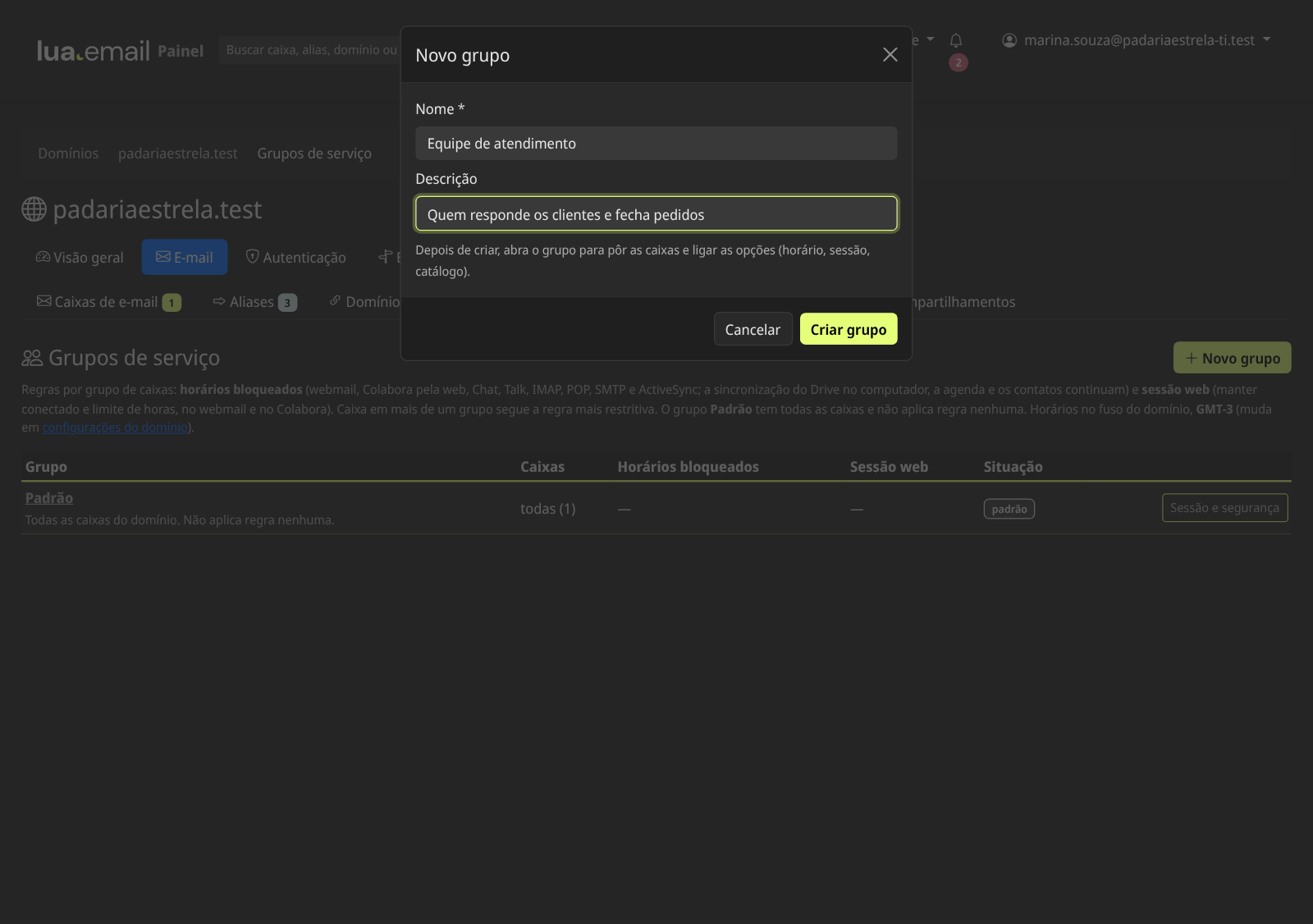Click the Caixas column header

click(542, 467)
